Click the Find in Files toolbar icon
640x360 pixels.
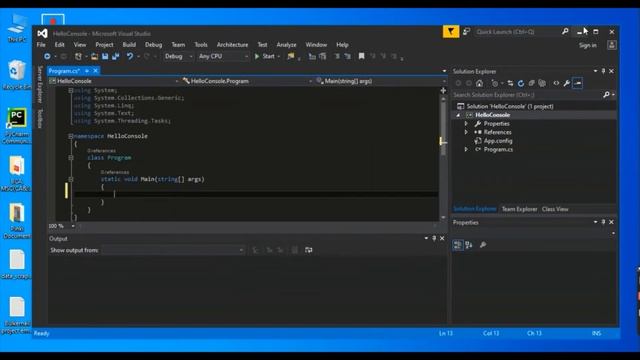291,56
